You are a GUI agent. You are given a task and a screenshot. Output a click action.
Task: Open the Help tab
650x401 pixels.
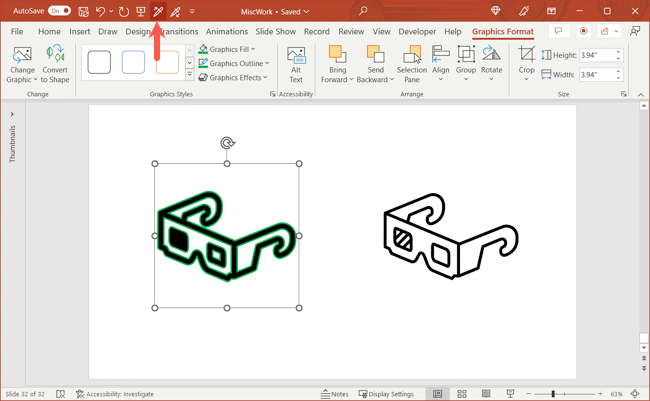[453, 32]
